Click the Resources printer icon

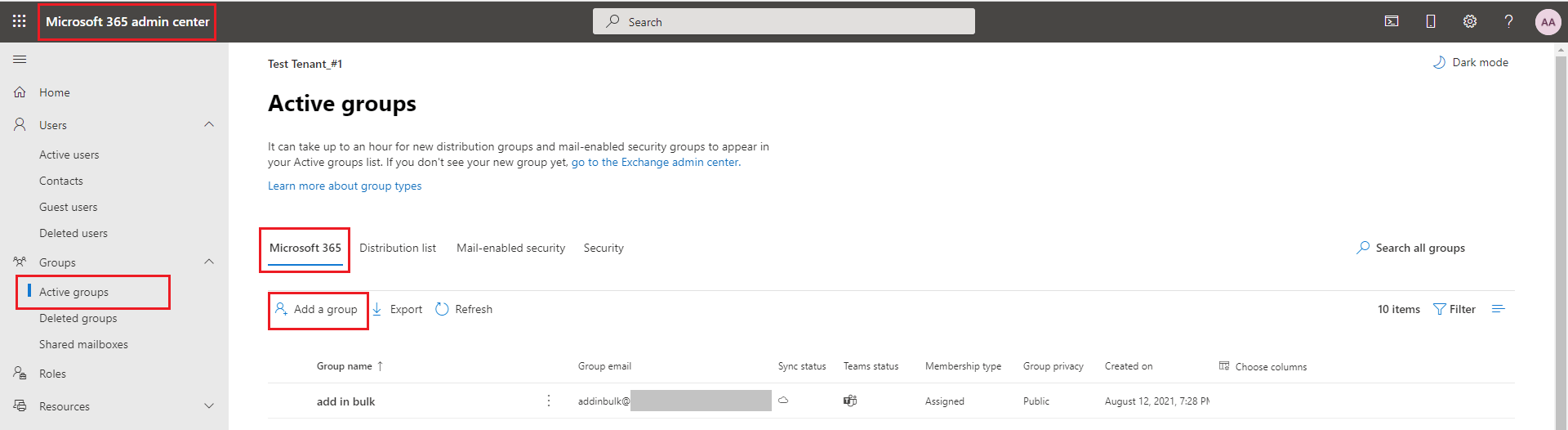[x=20, y=405]
